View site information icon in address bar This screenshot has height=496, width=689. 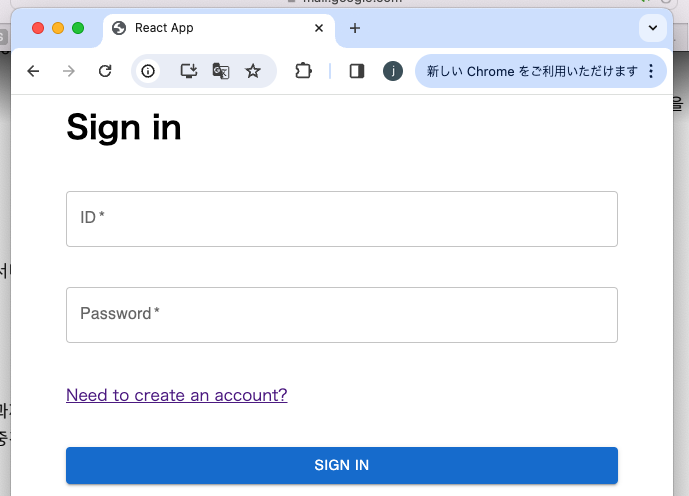pos(148,71)
